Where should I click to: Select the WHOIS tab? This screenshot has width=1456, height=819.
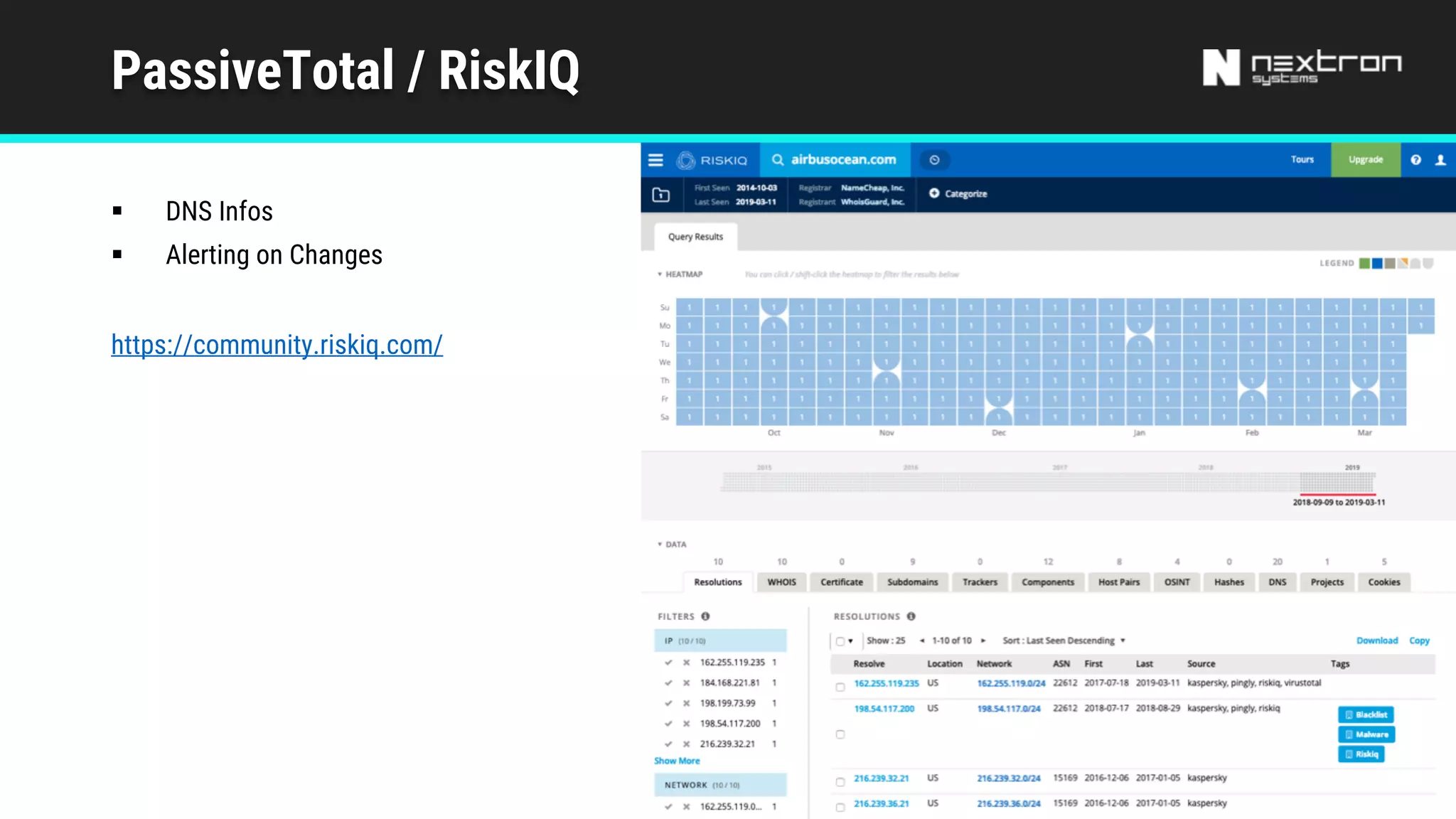pyautogui.click(x=781, y=582)
